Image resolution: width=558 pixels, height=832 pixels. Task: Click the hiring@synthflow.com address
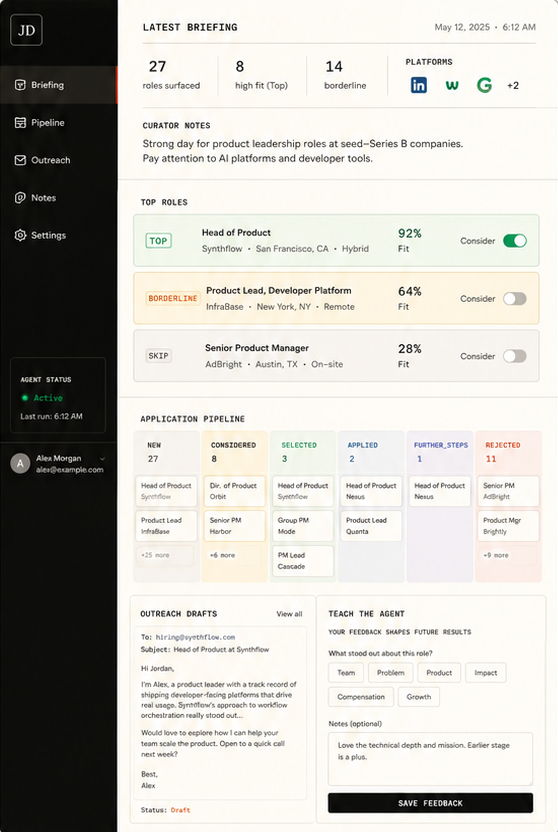195,637
